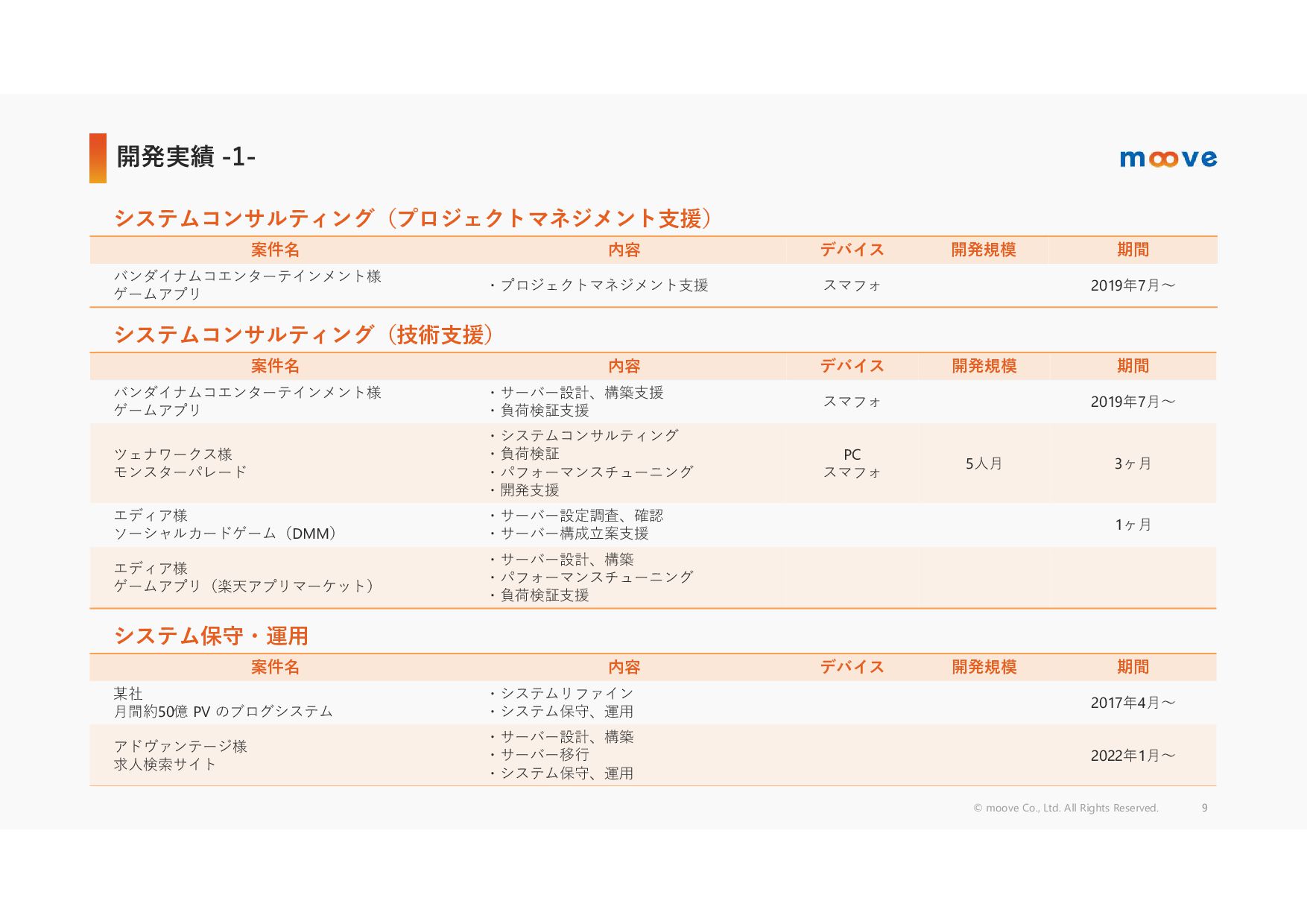Click 月間約50億 PV のブログシステム

223,712
